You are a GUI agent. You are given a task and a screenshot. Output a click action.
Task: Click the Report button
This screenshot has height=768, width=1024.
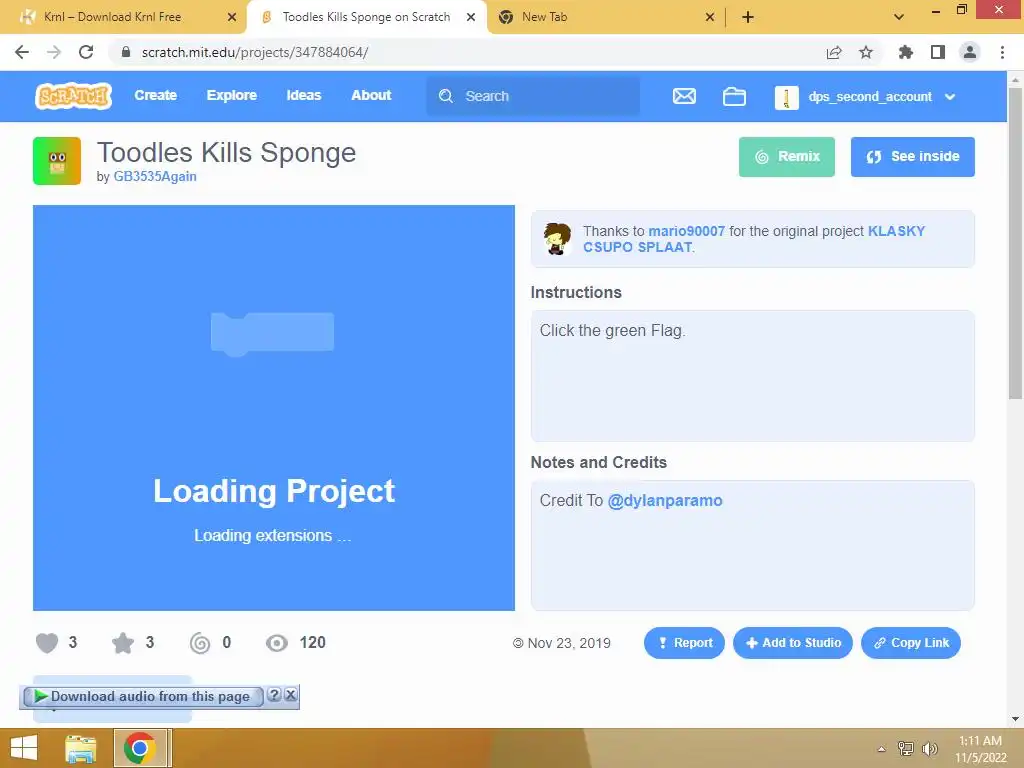684,643
